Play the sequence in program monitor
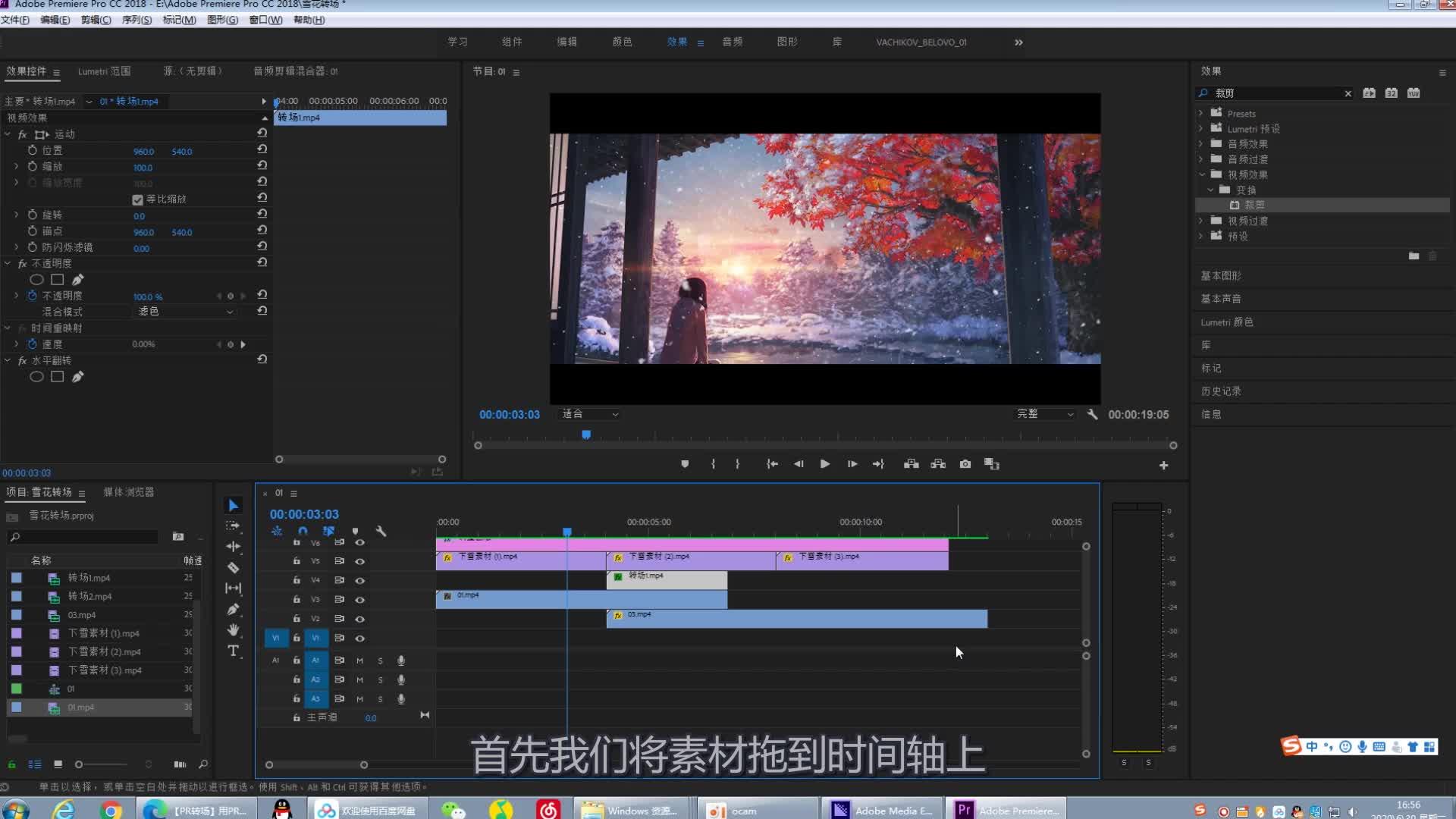The width and height of the screenshot is (1456, 819). click(x=825, y=464)
